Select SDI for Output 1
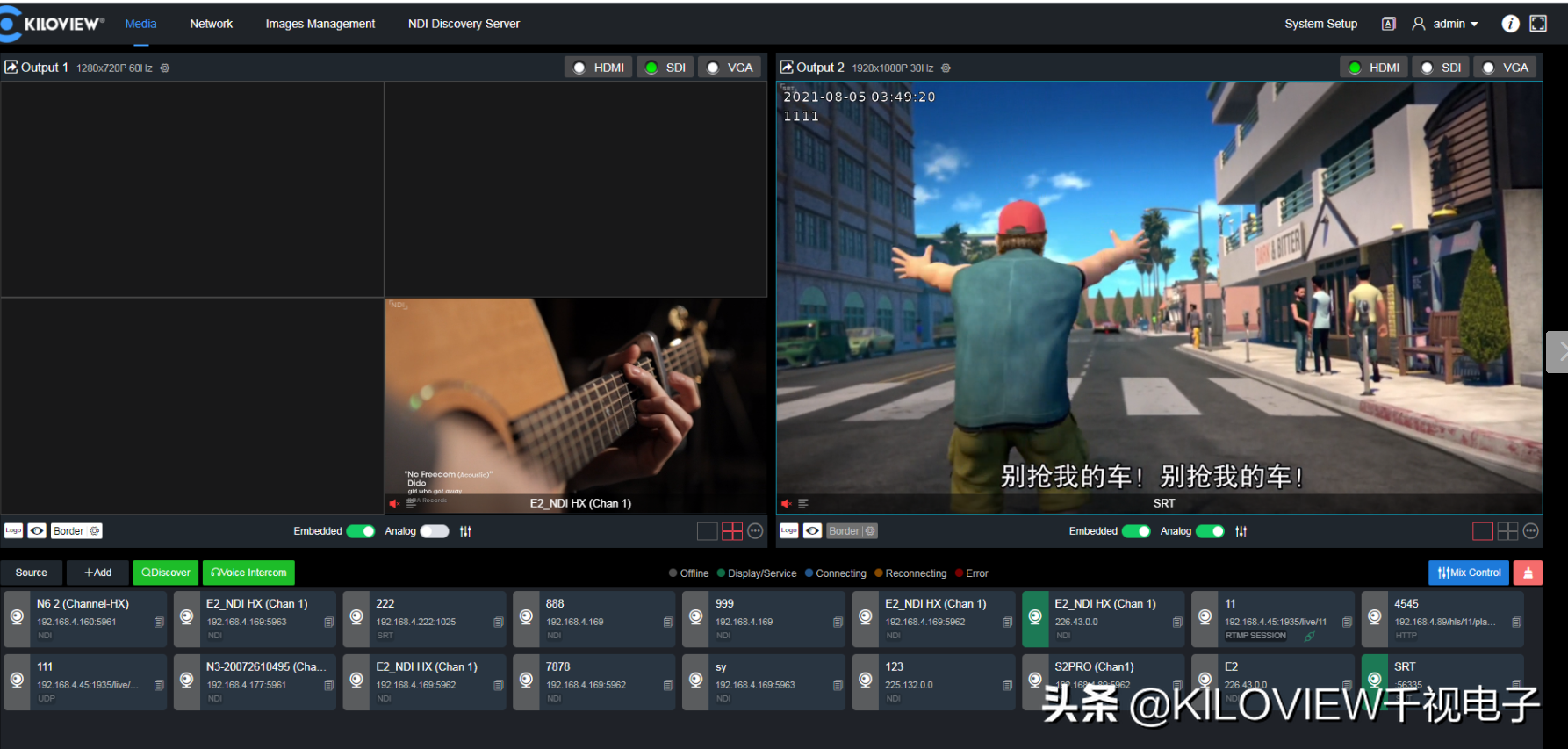This screenshot has width=1568, height=749. 665,68
